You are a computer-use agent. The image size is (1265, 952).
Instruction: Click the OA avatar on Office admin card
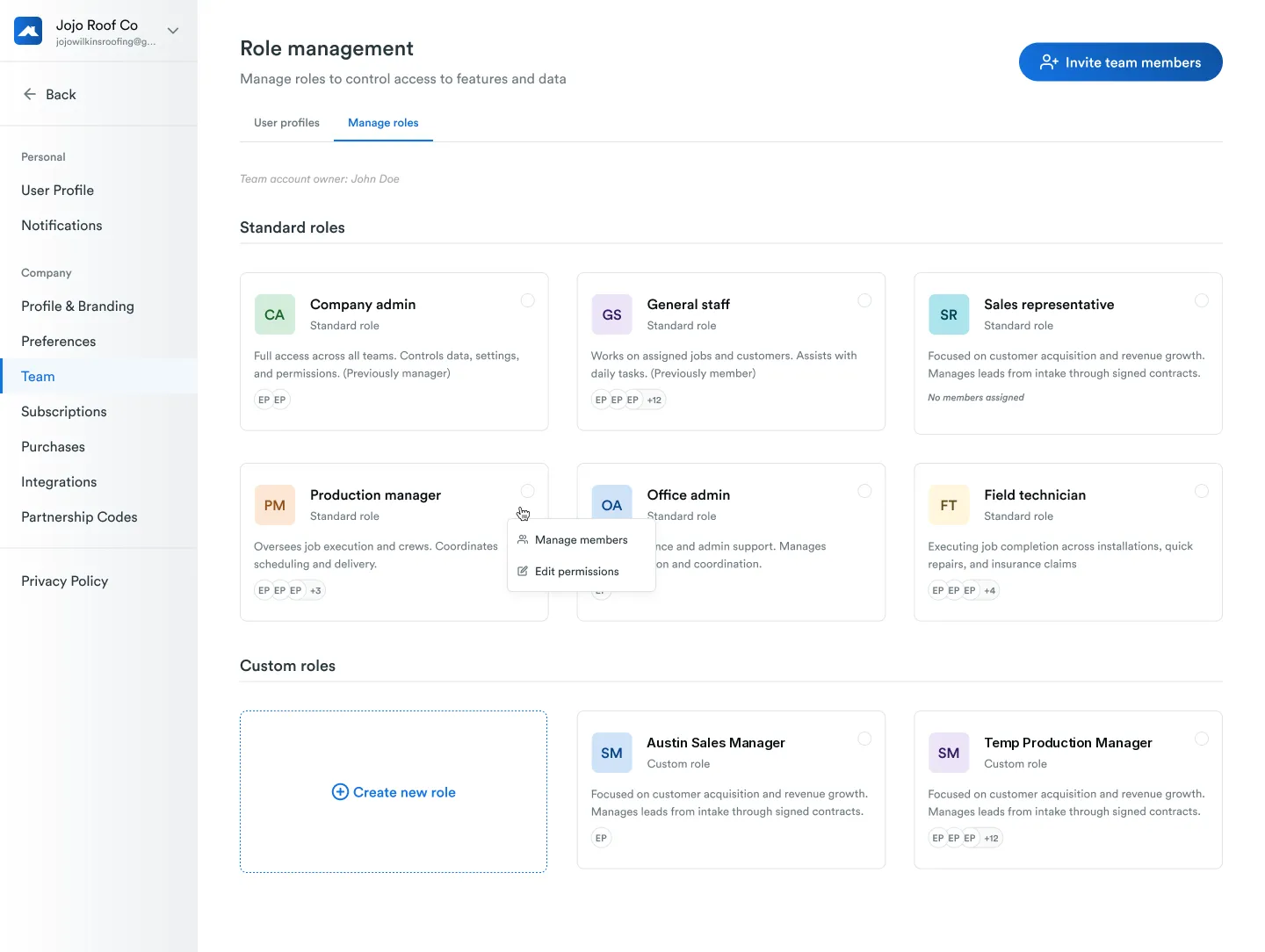tap(611, 501)
